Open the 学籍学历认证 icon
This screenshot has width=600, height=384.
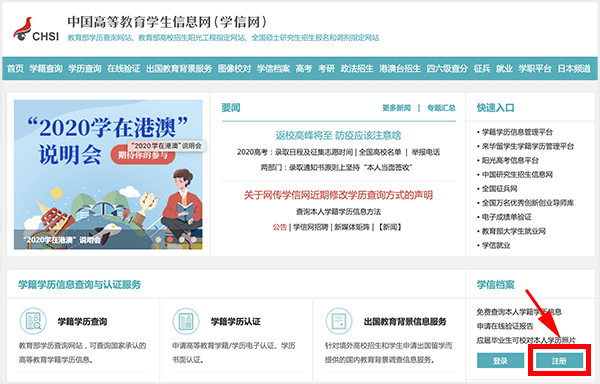[x=186, y=321]
